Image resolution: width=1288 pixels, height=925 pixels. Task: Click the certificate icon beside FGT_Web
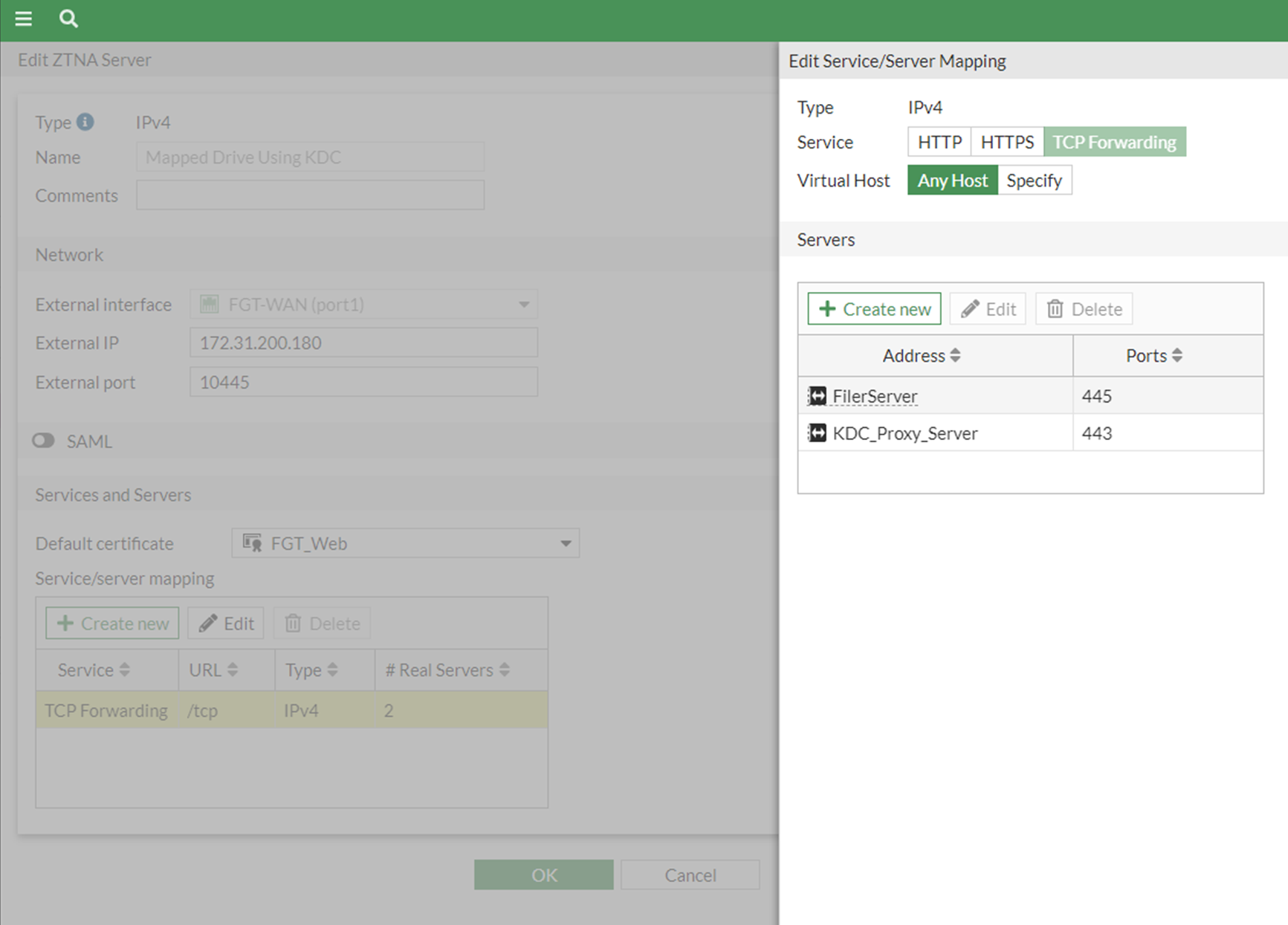click(250, 543)
